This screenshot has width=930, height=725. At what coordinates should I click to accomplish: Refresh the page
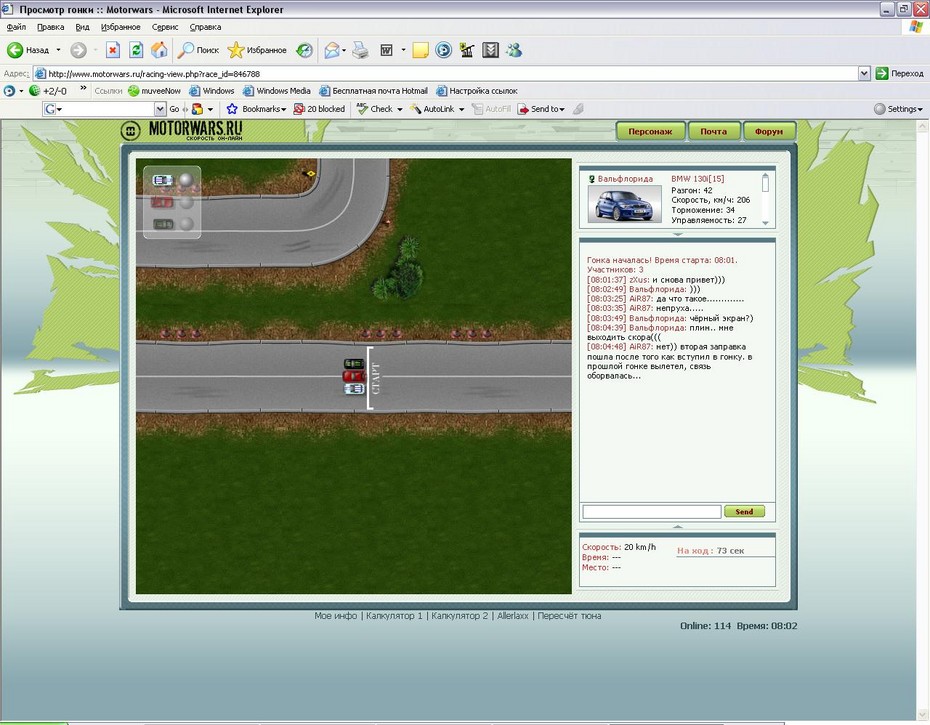click(136, 50)
